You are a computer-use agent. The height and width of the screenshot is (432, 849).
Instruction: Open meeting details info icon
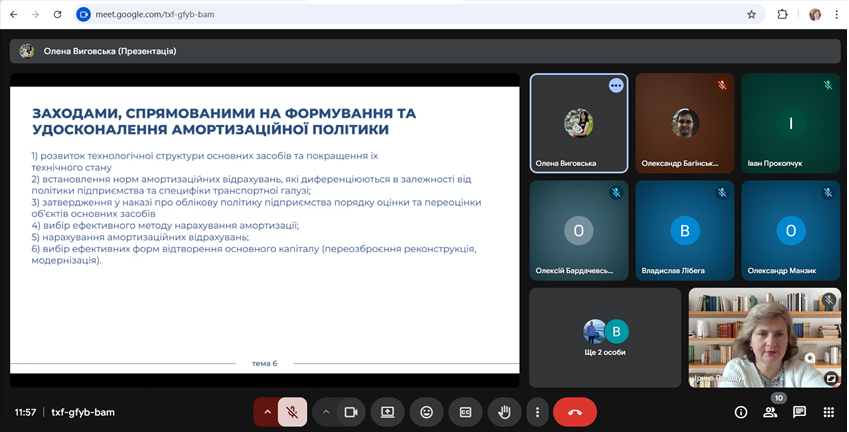click(741, 411)
